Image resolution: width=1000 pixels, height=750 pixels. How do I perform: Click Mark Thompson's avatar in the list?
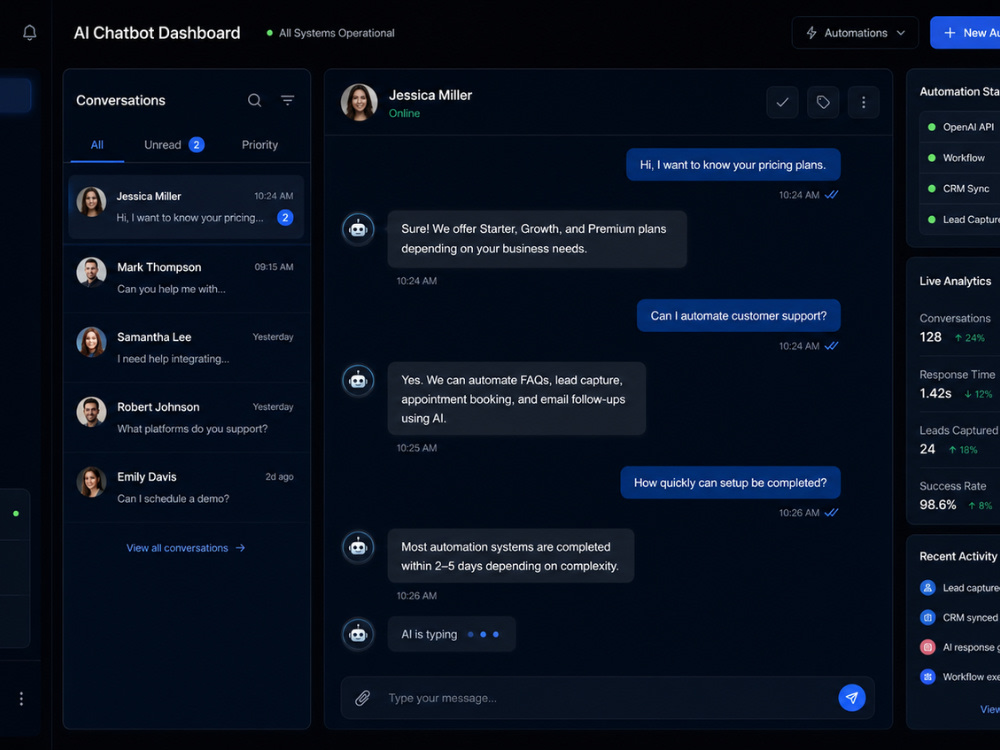[91, 272]
